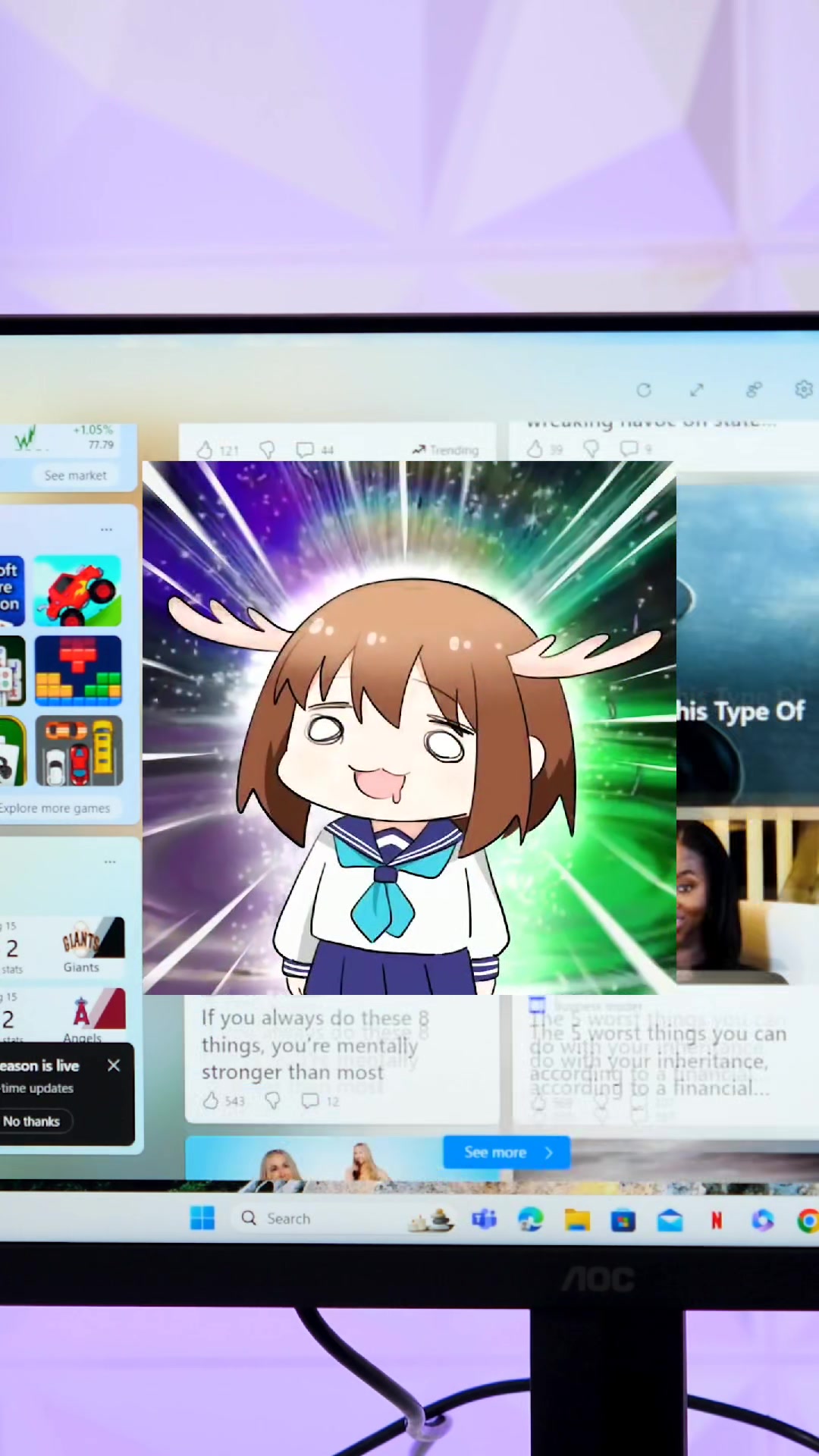
Task: Launch the mahjong tiles game
Action: [11, 671]
